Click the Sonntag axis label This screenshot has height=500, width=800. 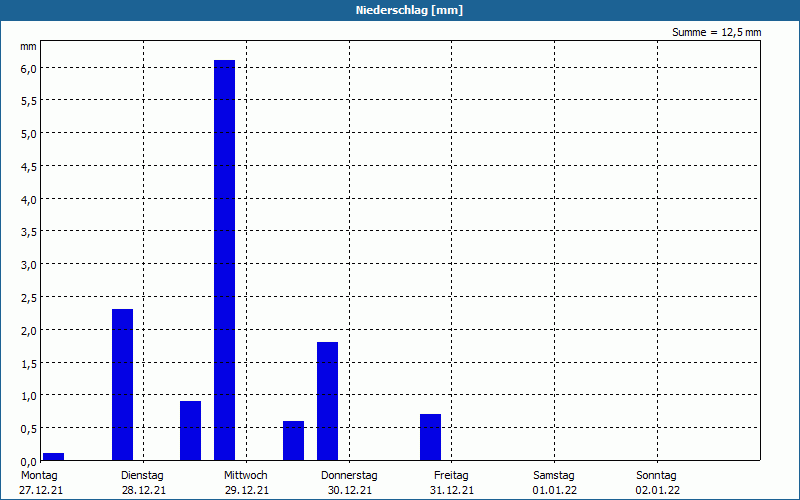click(x=656, y=476)
